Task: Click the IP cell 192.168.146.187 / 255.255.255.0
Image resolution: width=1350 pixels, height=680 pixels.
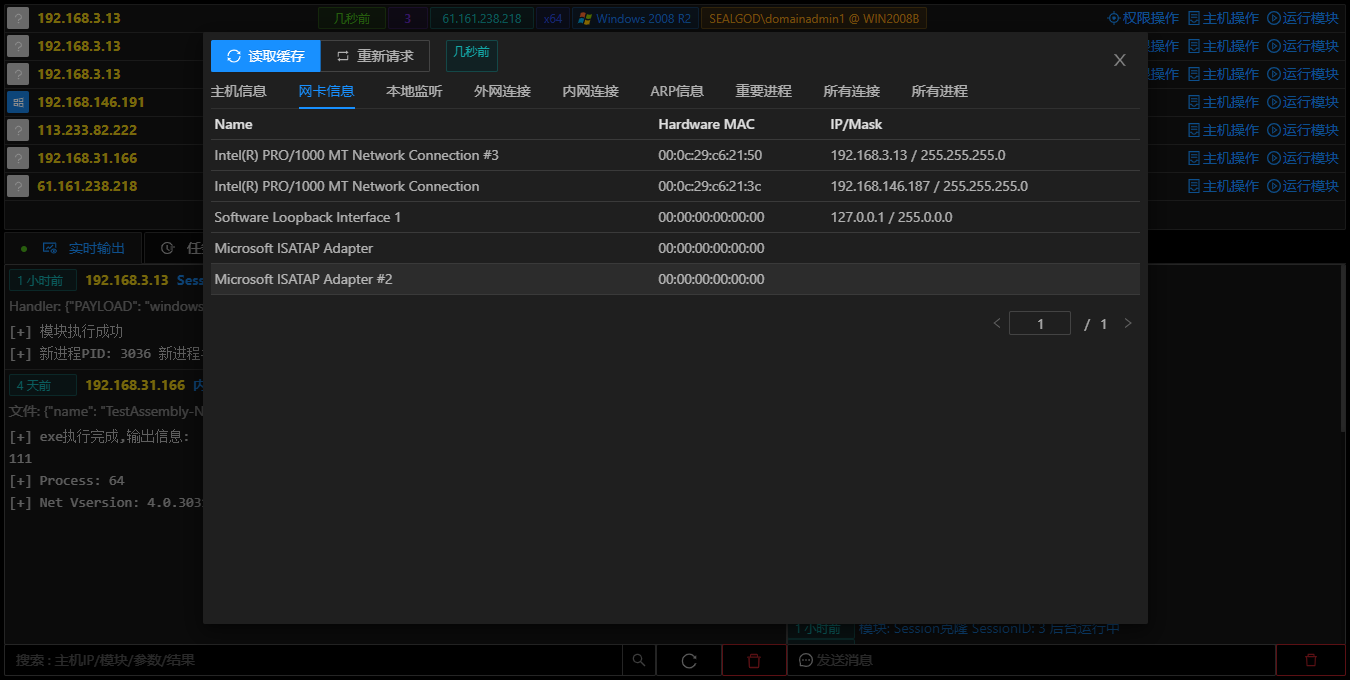Action: pyautogui.click(x=929, y=186)
